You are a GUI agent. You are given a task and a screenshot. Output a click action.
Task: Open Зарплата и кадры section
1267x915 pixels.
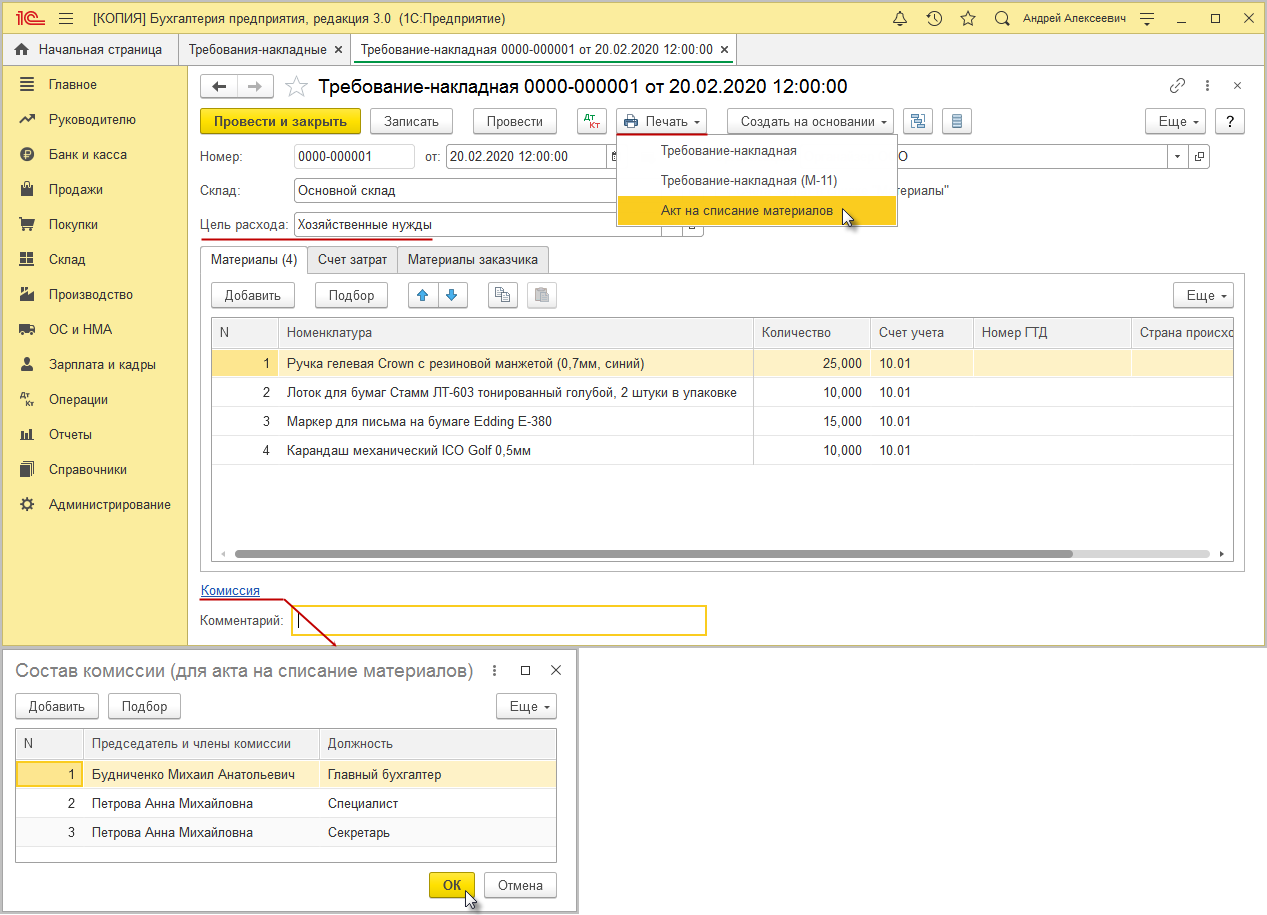click(x=102, y=365)
